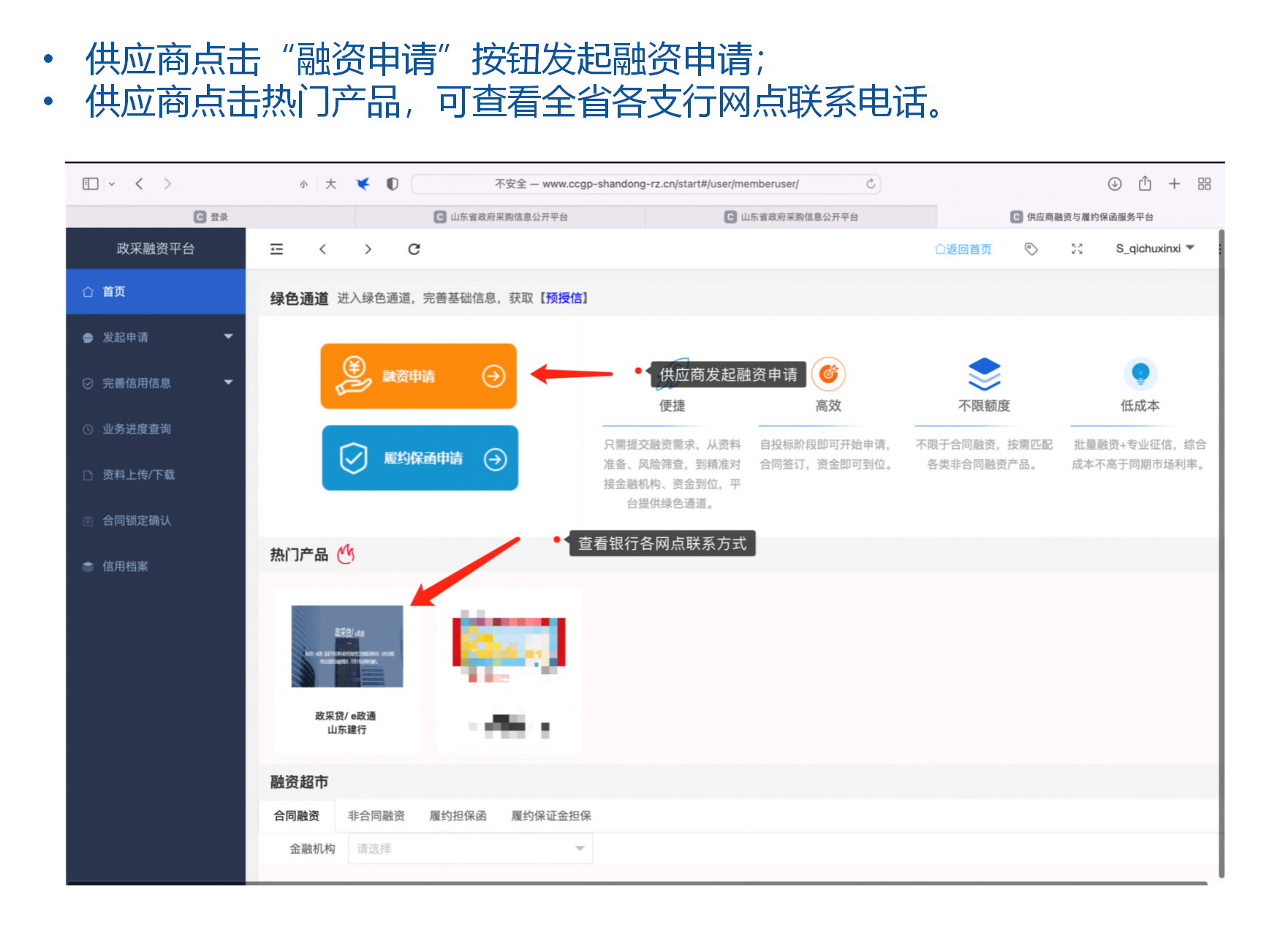Image resolution: width=1288 pixels, height=930 pixels.
Task: Click the blue 履约保函申请 button
Action: (420, 458)
